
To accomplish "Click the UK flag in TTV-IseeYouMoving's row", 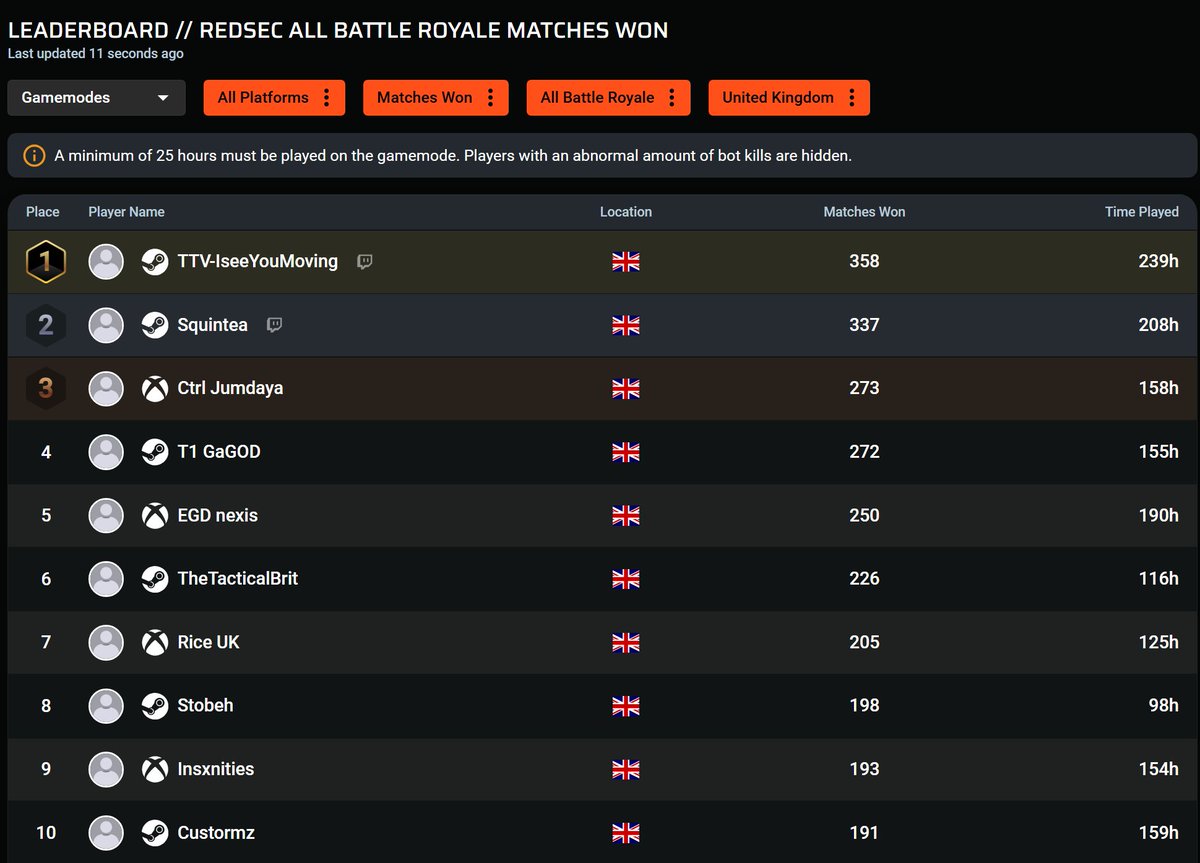I will (x=626, y=262).
